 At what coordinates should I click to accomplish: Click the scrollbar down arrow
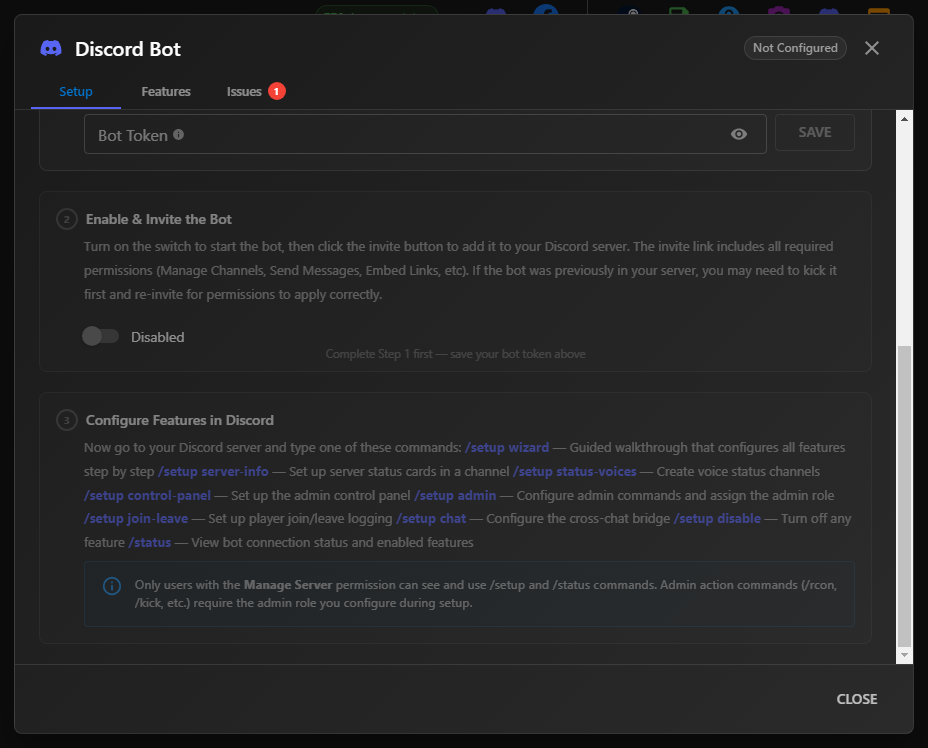click(904, 655)
